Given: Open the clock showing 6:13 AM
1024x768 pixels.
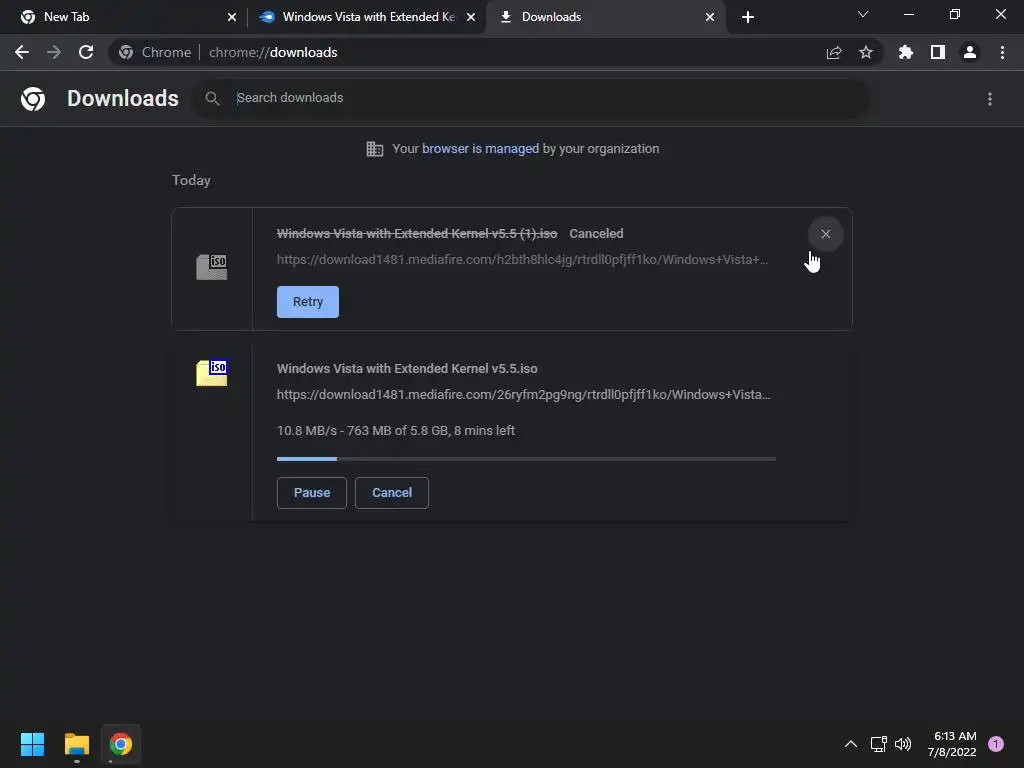Looking at the screenshot, I should pos(952,744).
